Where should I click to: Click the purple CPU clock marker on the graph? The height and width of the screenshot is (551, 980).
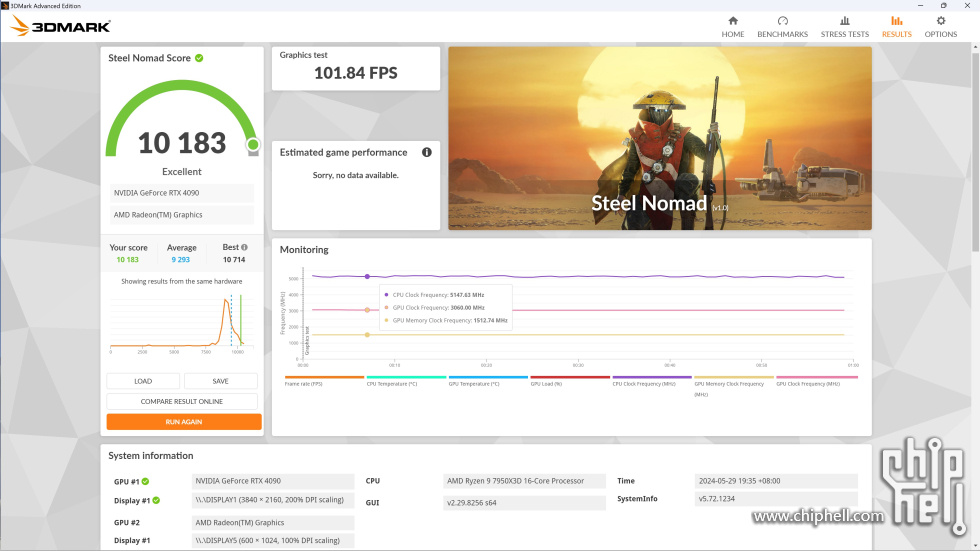(x=368, y=276)
